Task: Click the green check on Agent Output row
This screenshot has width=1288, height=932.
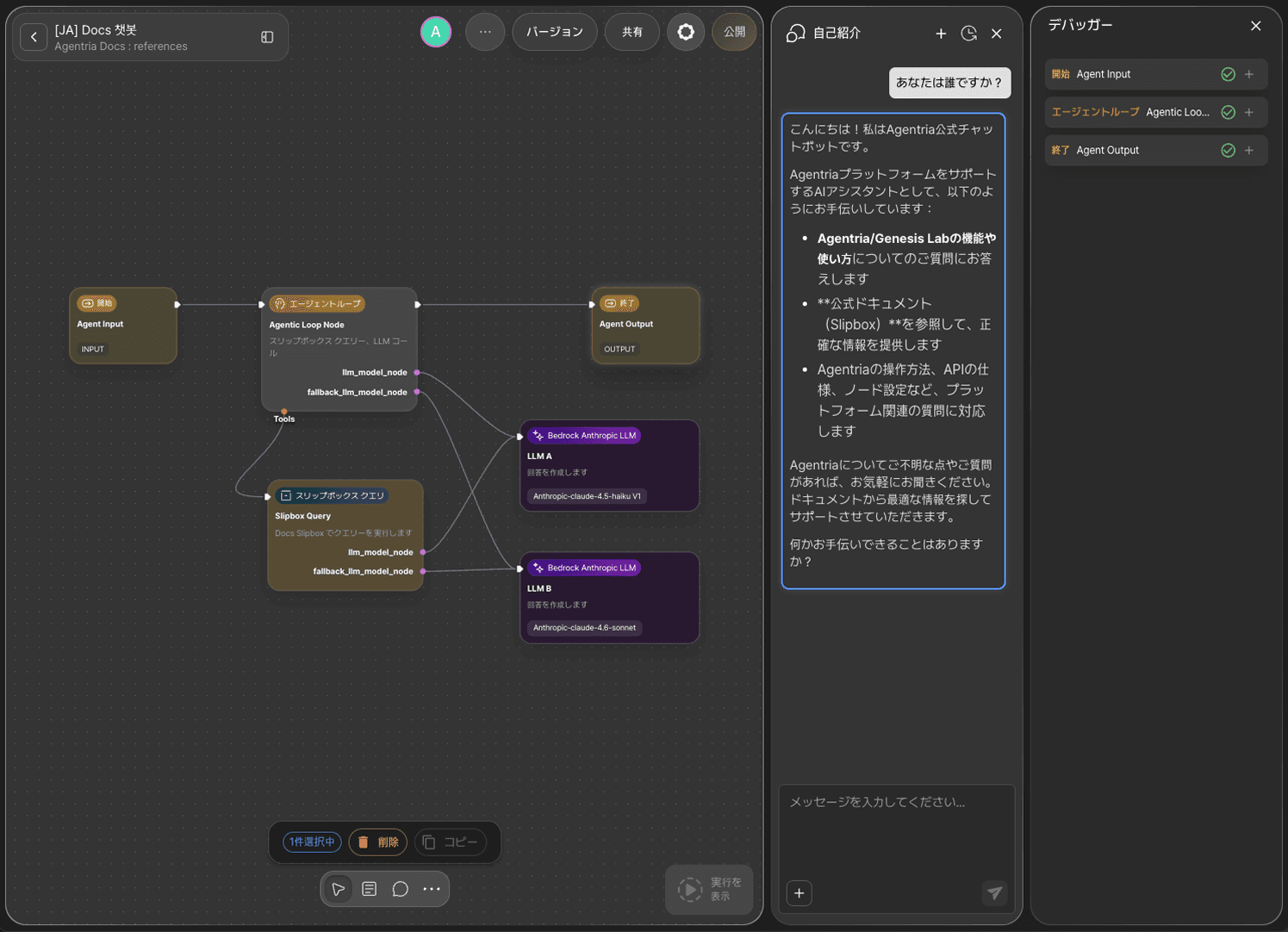Action: 1229,150
